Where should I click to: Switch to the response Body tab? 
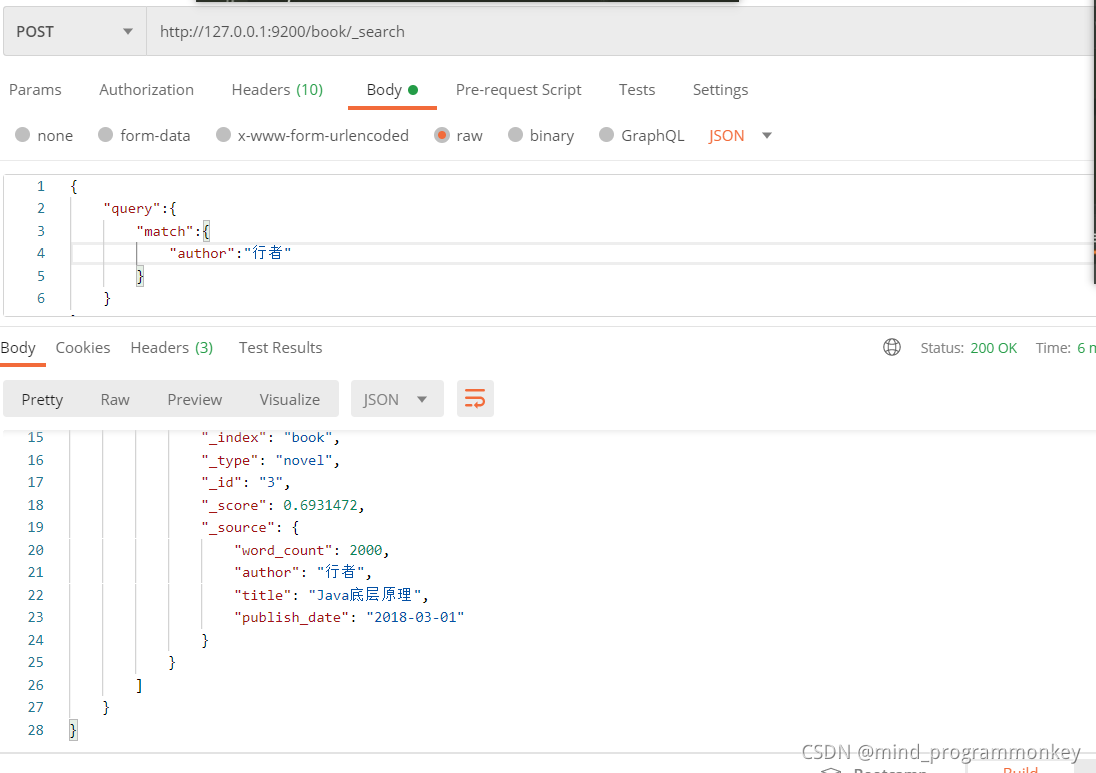18,347
